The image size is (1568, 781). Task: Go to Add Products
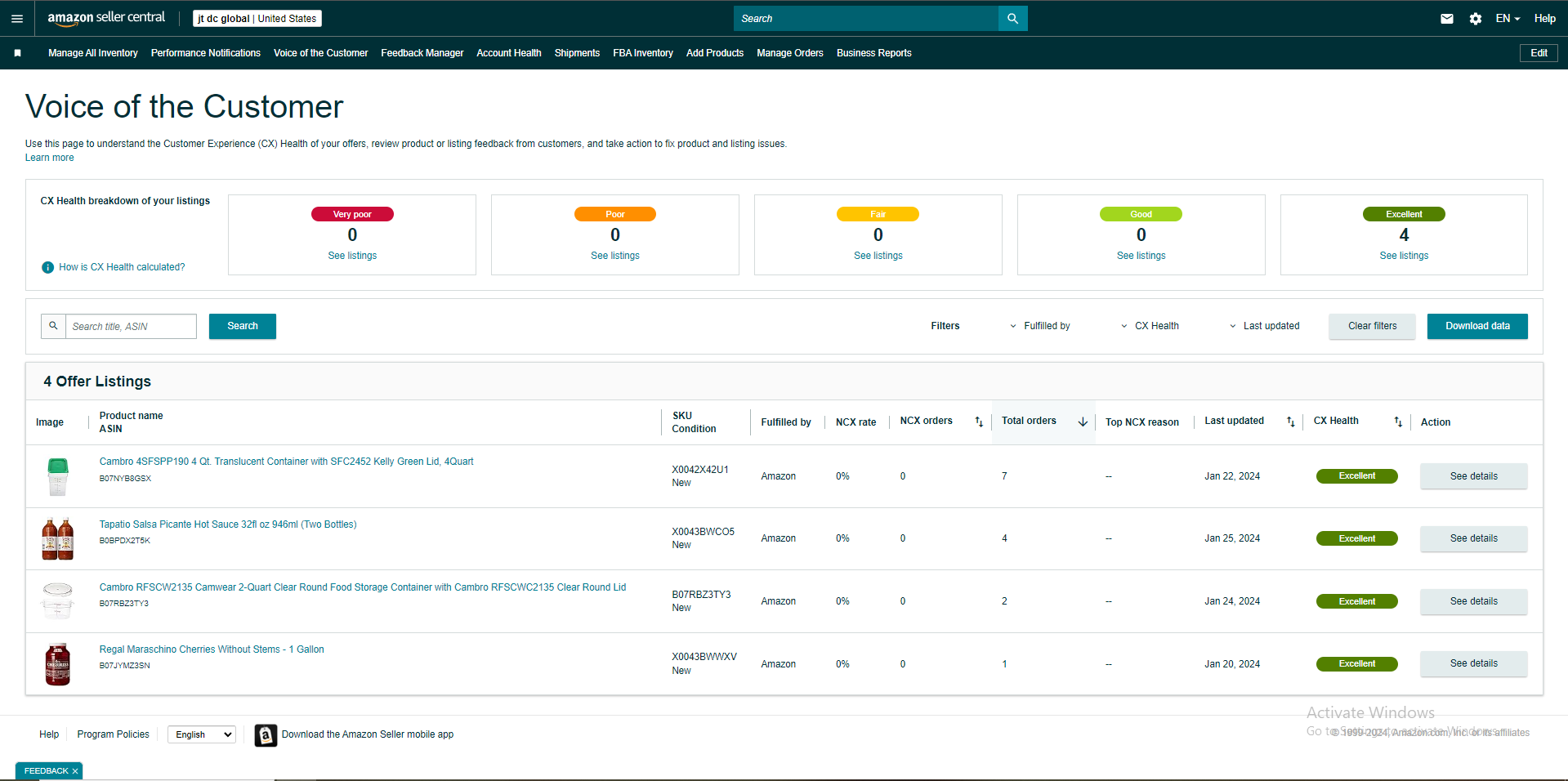pos(715,53)
